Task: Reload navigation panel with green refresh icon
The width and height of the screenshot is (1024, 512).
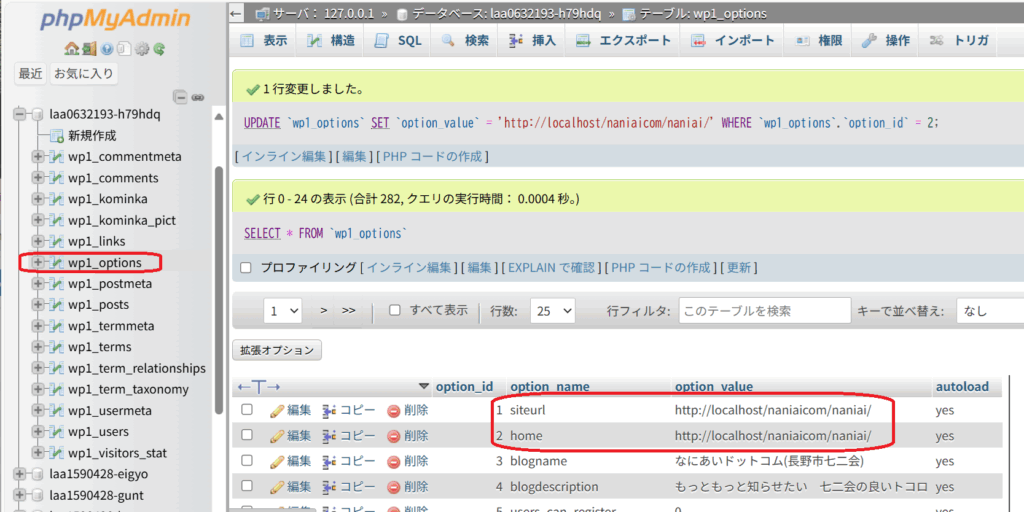Action: 159,48
